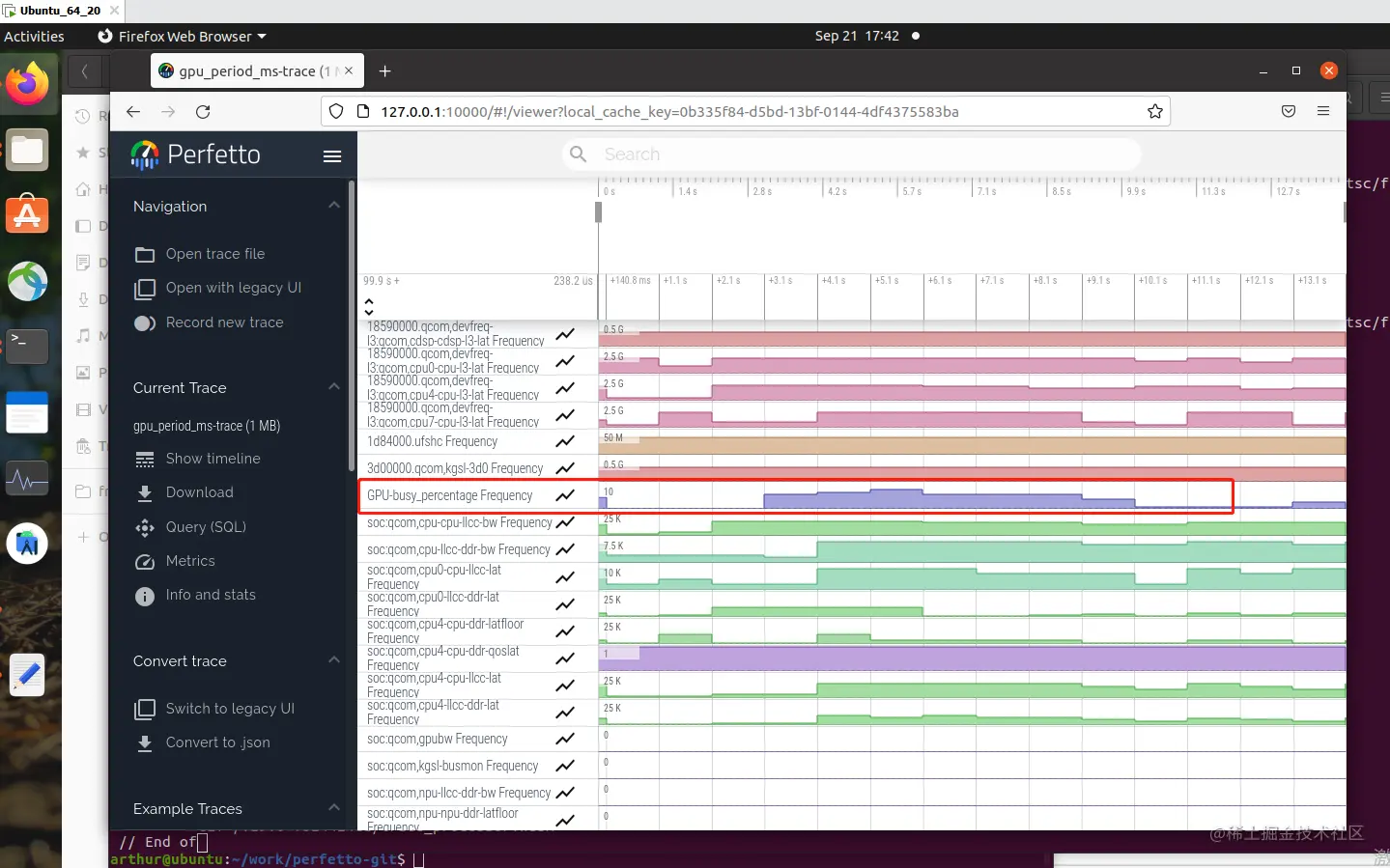Click chart icon of cpu-cpu-llcc-bw Frequency track
This screenshot has width=1390, height=868.
point(566,522)
